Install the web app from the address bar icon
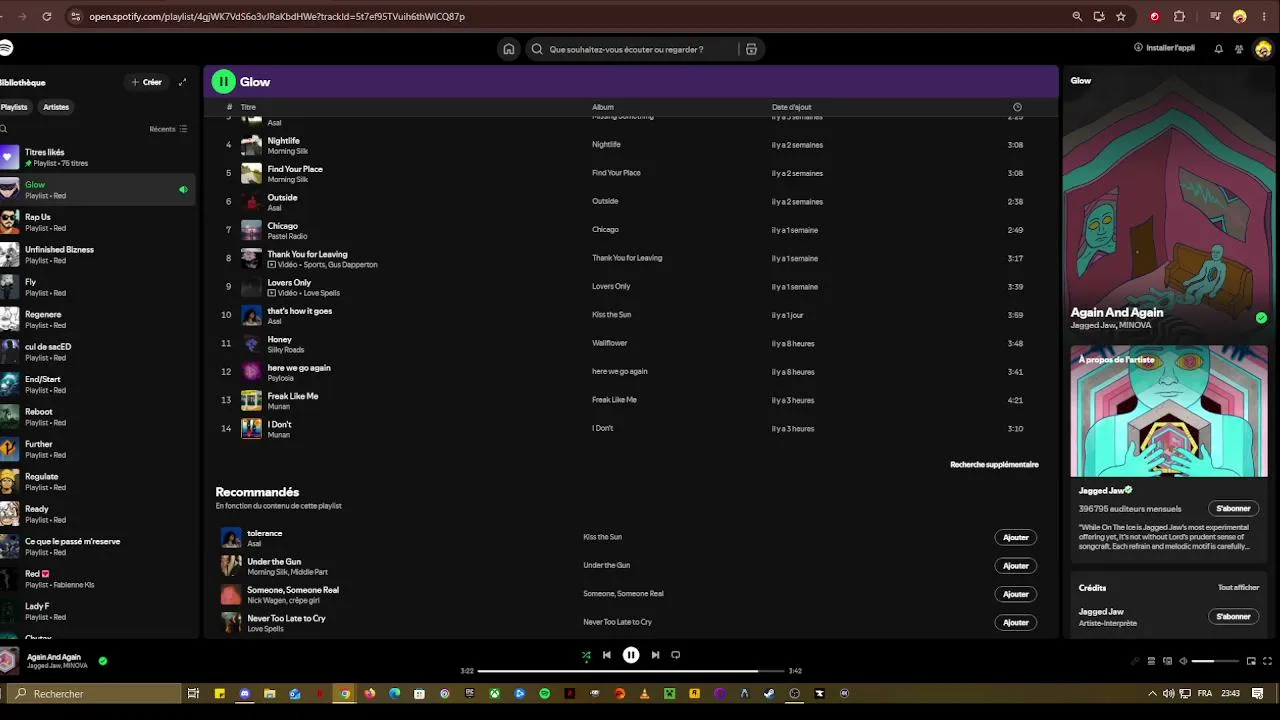The image size is (1280, 720). 1099,16
